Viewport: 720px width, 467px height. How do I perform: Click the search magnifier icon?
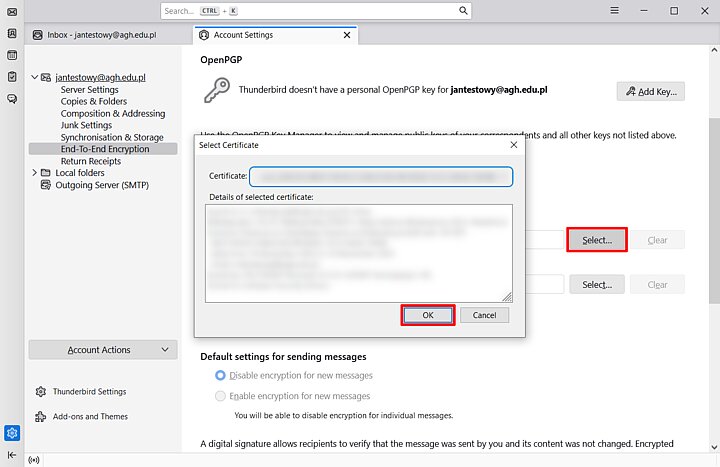pyautogui.click(x=463, y=11)
